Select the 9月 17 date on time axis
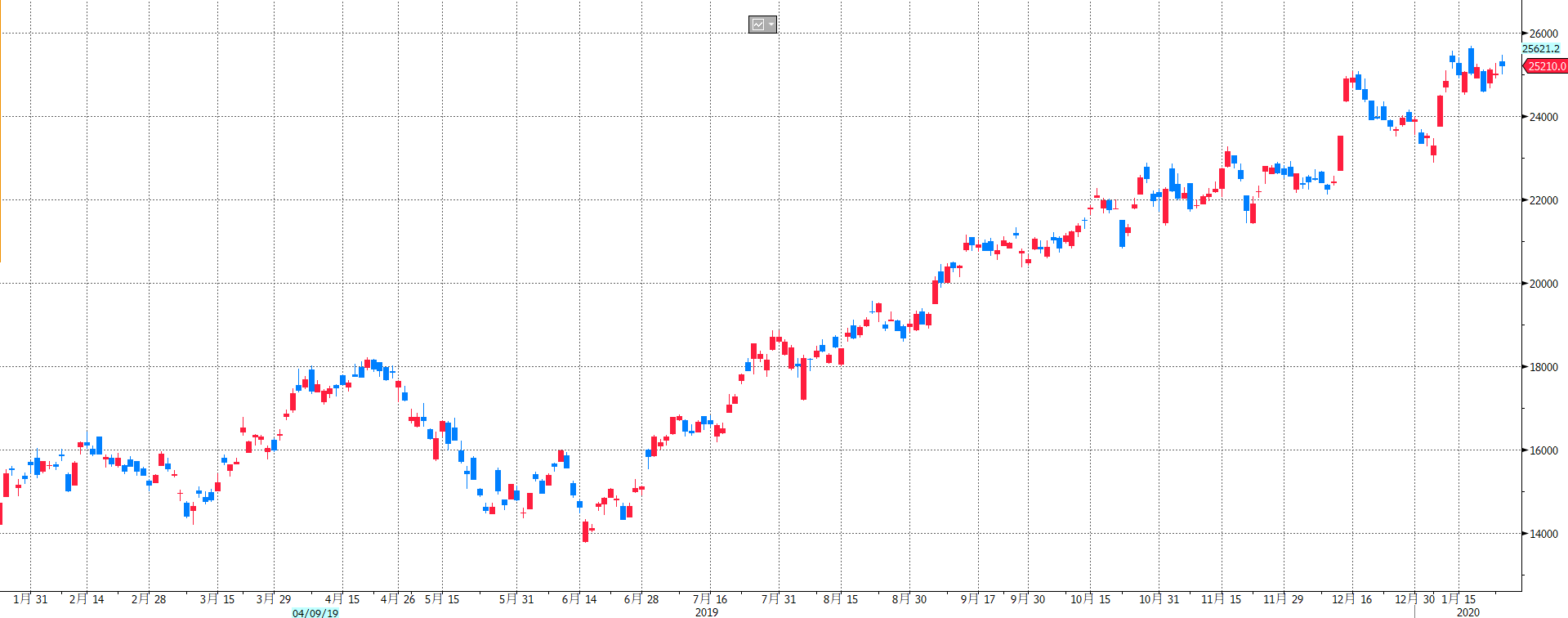The image size is (1568, 618). [978, 599]
